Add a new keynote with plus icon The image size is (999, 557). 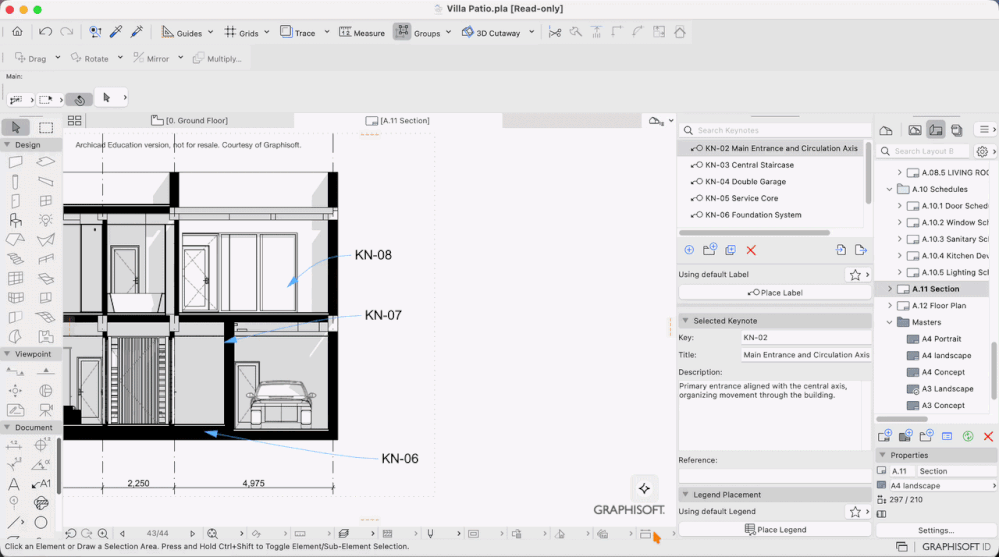689,250
